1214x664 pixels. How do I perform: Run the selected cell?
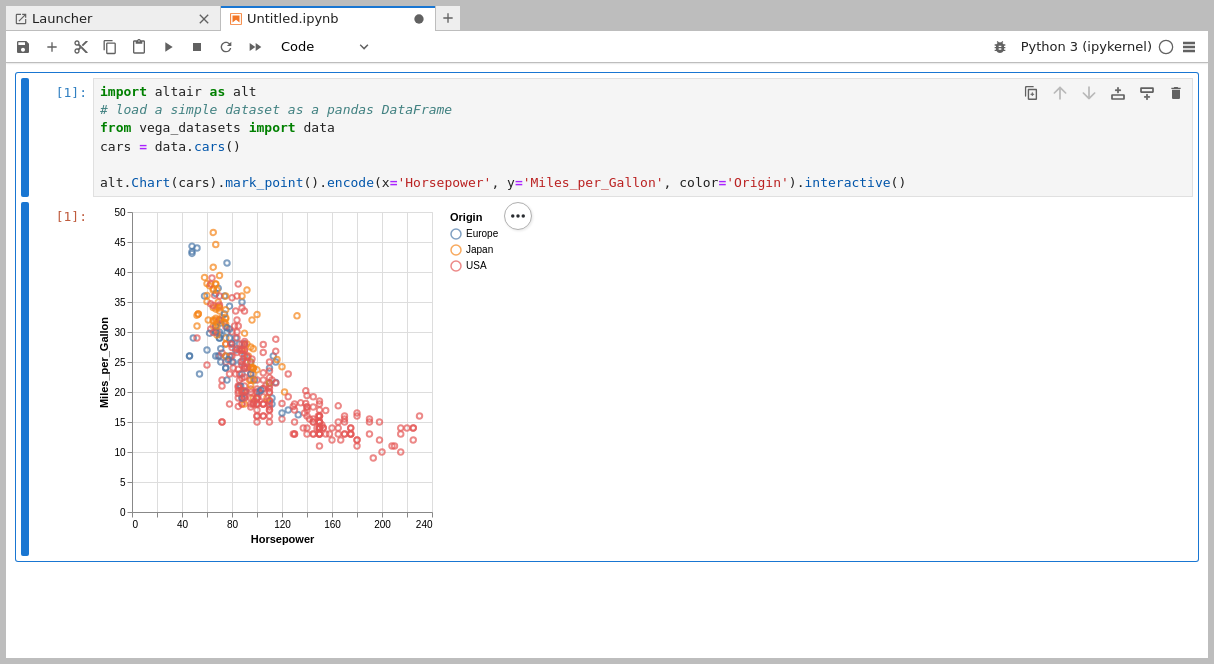click(168, 47)
